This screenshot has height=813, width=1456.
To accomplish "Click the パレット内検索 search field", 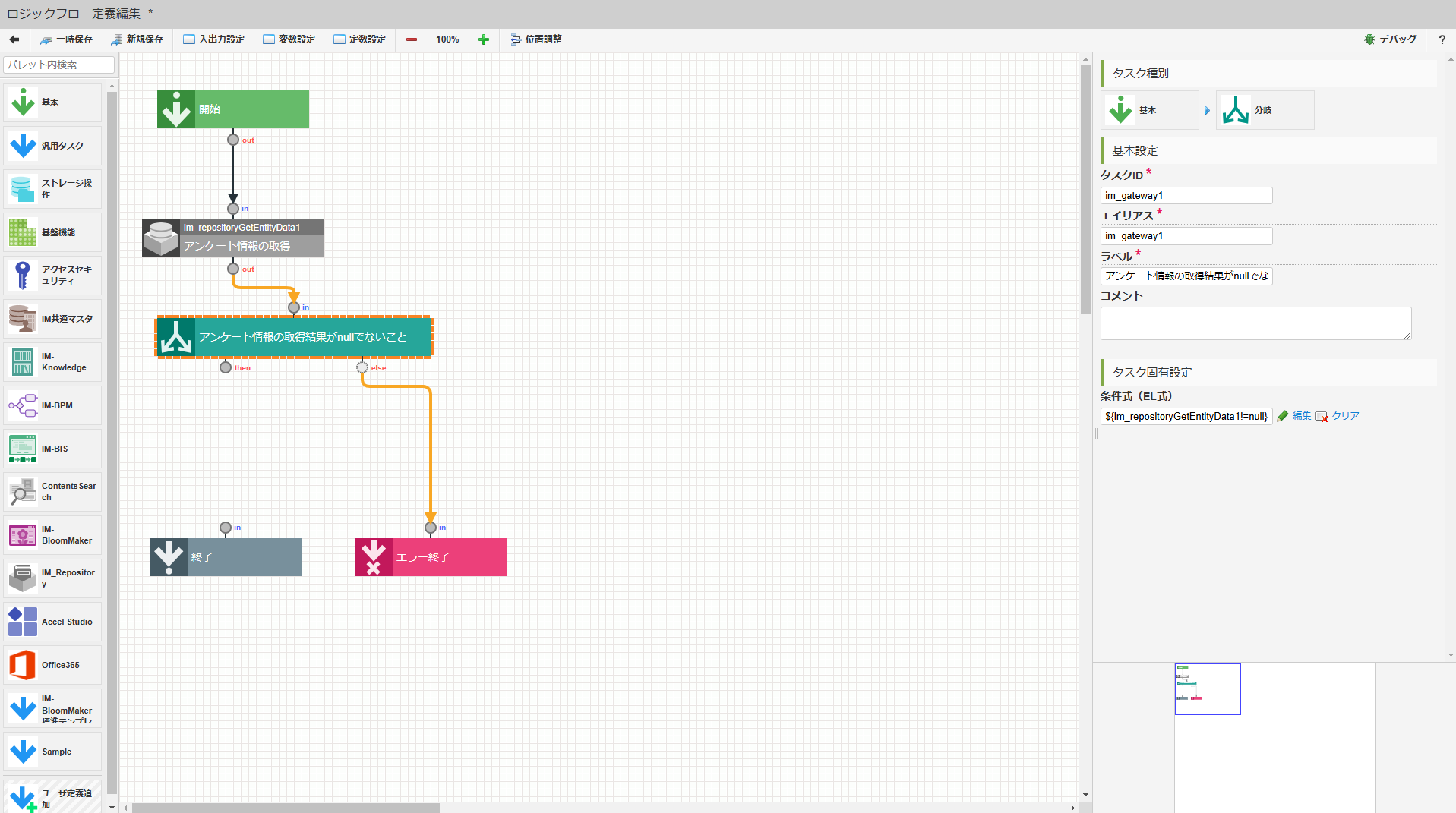I will (x=58, y=65).
